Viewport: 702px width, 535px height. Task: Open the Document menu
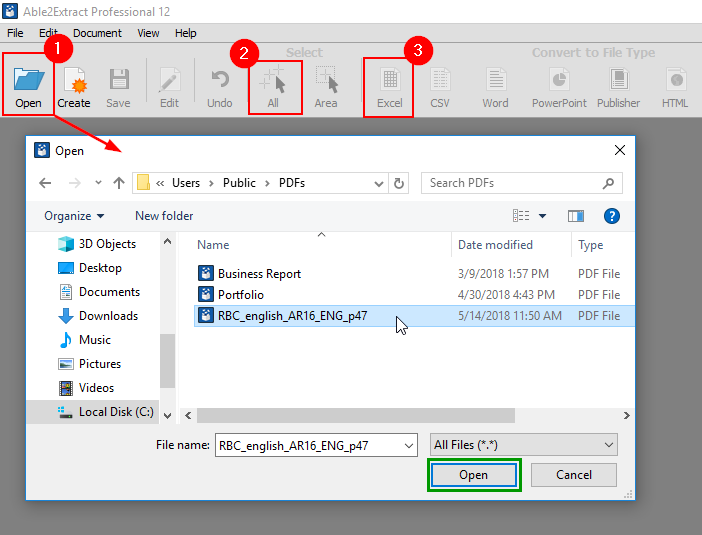(x=97, y=33)
